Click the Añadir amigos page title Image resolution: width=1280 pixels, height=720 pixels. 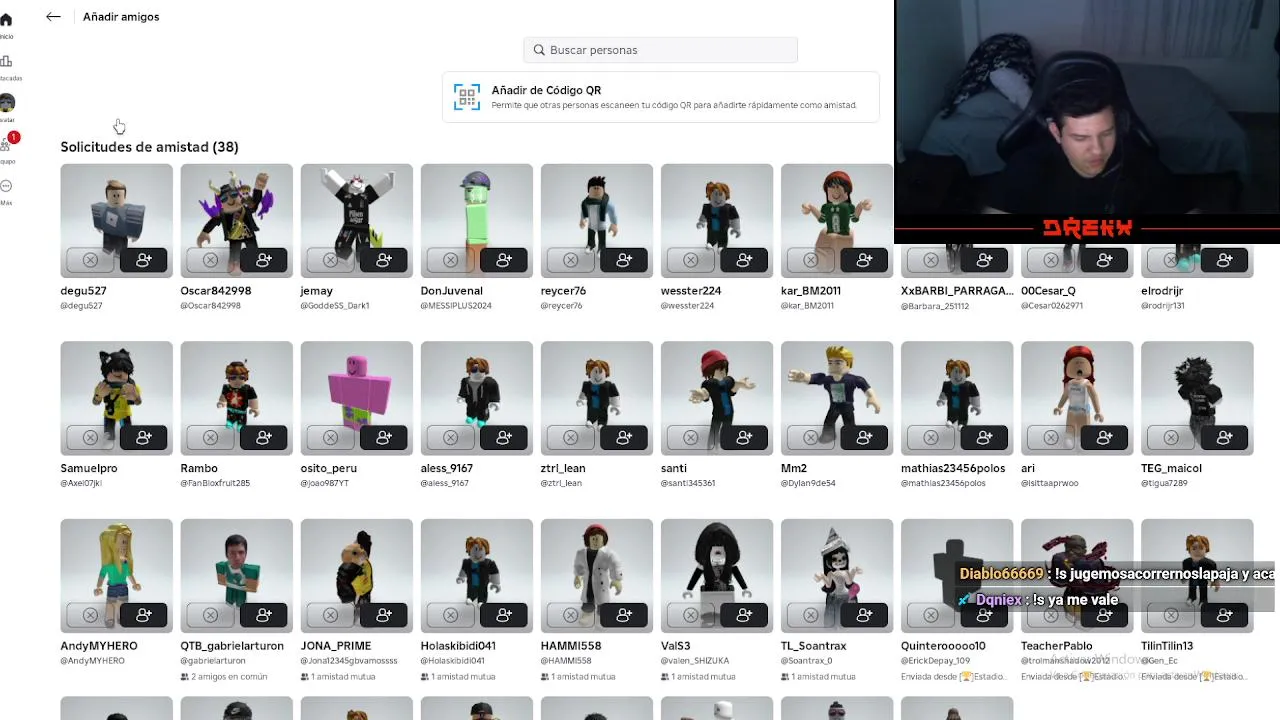[x=121, y=17]
